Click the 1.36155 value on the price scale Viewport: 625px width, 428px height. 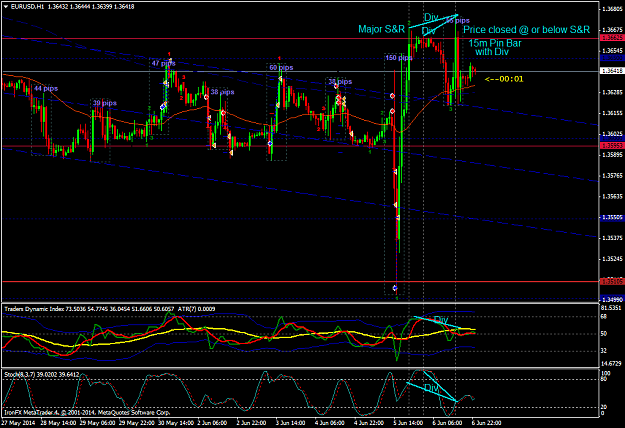613,113
